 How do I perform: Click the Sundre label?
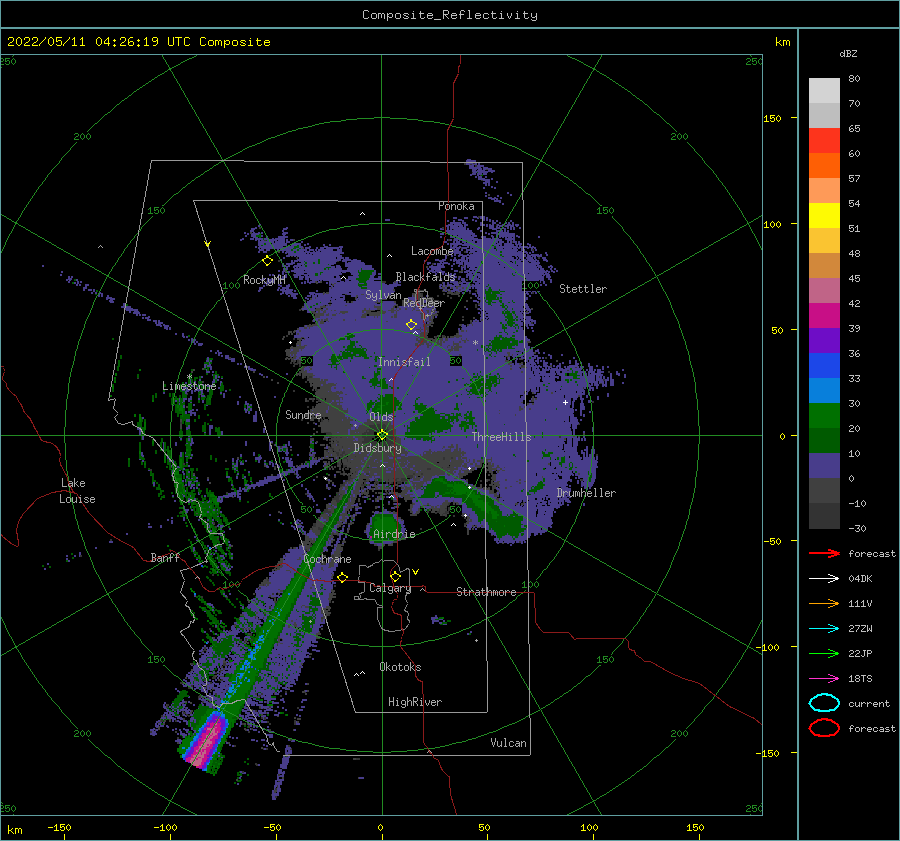303,414
